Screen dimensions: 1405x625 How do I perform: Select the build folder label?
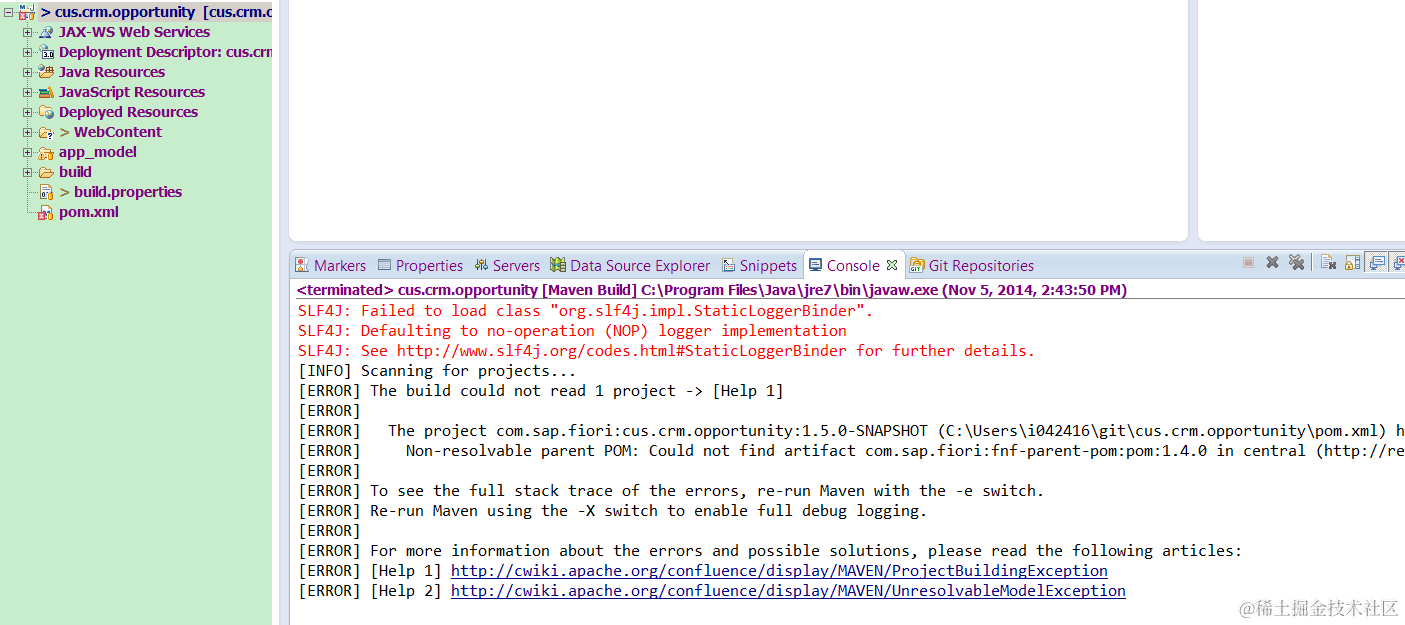75,172
